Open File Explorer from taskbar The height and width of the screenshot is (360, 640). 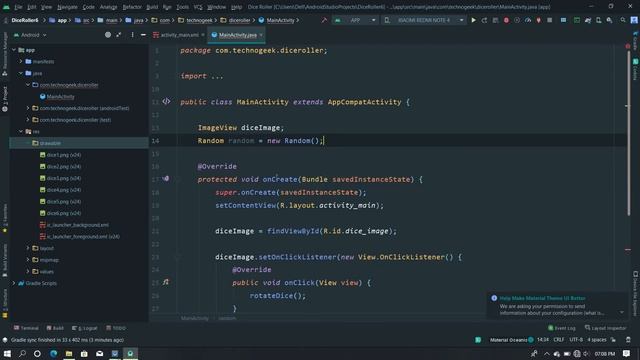point(69,353)
